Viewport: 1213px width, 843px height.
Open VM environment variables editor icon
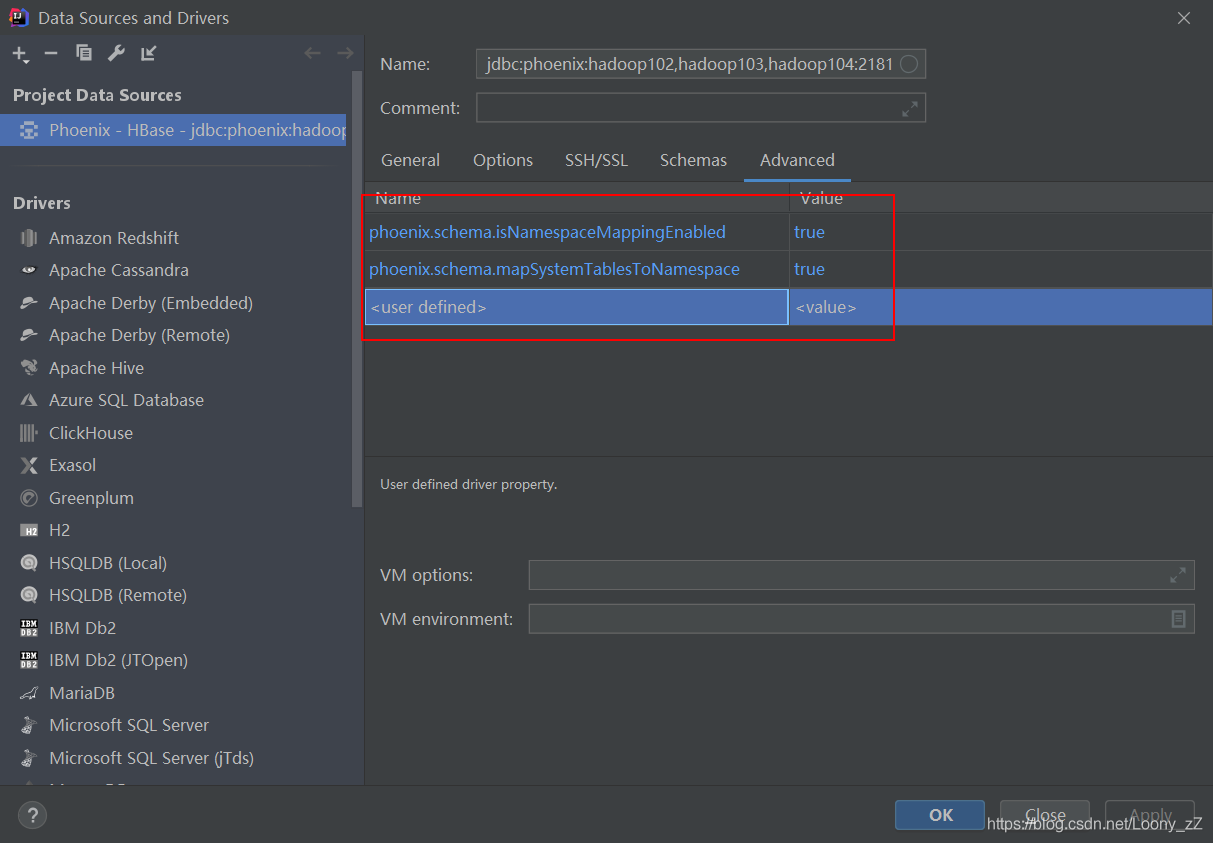coord(1178,619)
